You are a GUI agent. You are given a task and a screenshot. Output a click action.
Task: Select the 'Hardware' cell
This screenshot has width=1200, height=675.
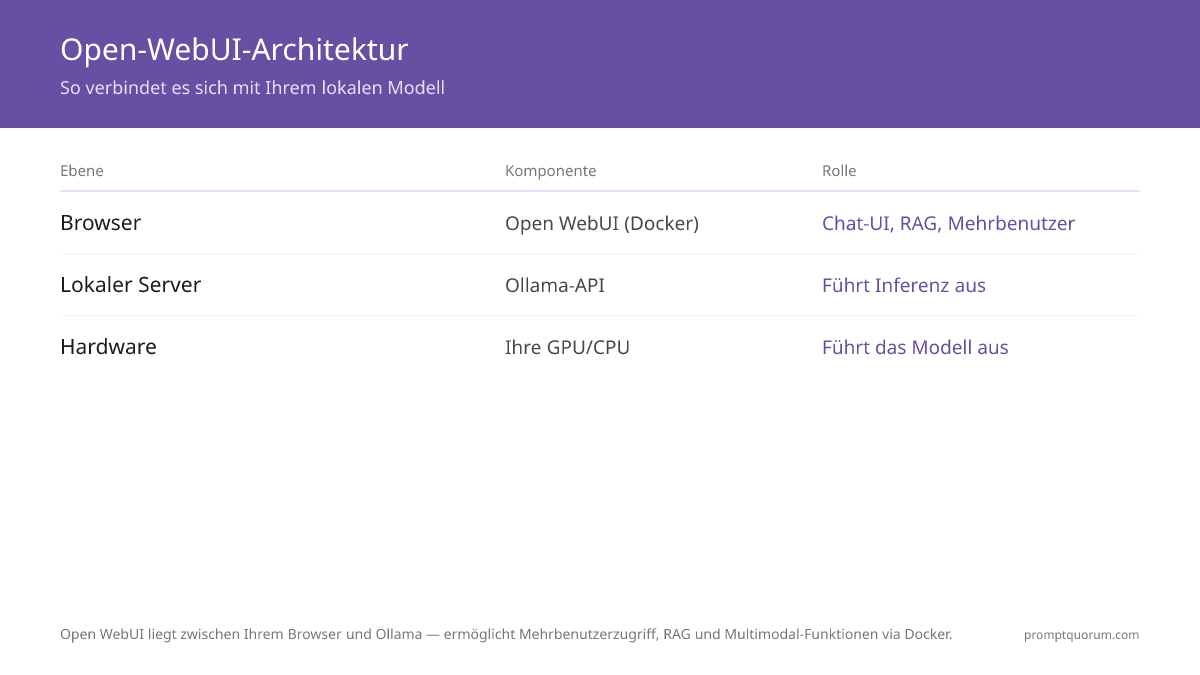pos(108,347)
